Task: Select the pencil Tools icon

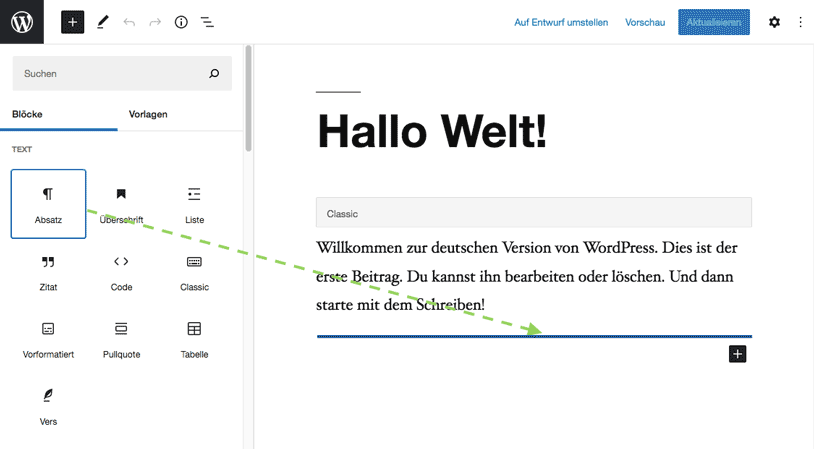Action: tap(103, 22)
